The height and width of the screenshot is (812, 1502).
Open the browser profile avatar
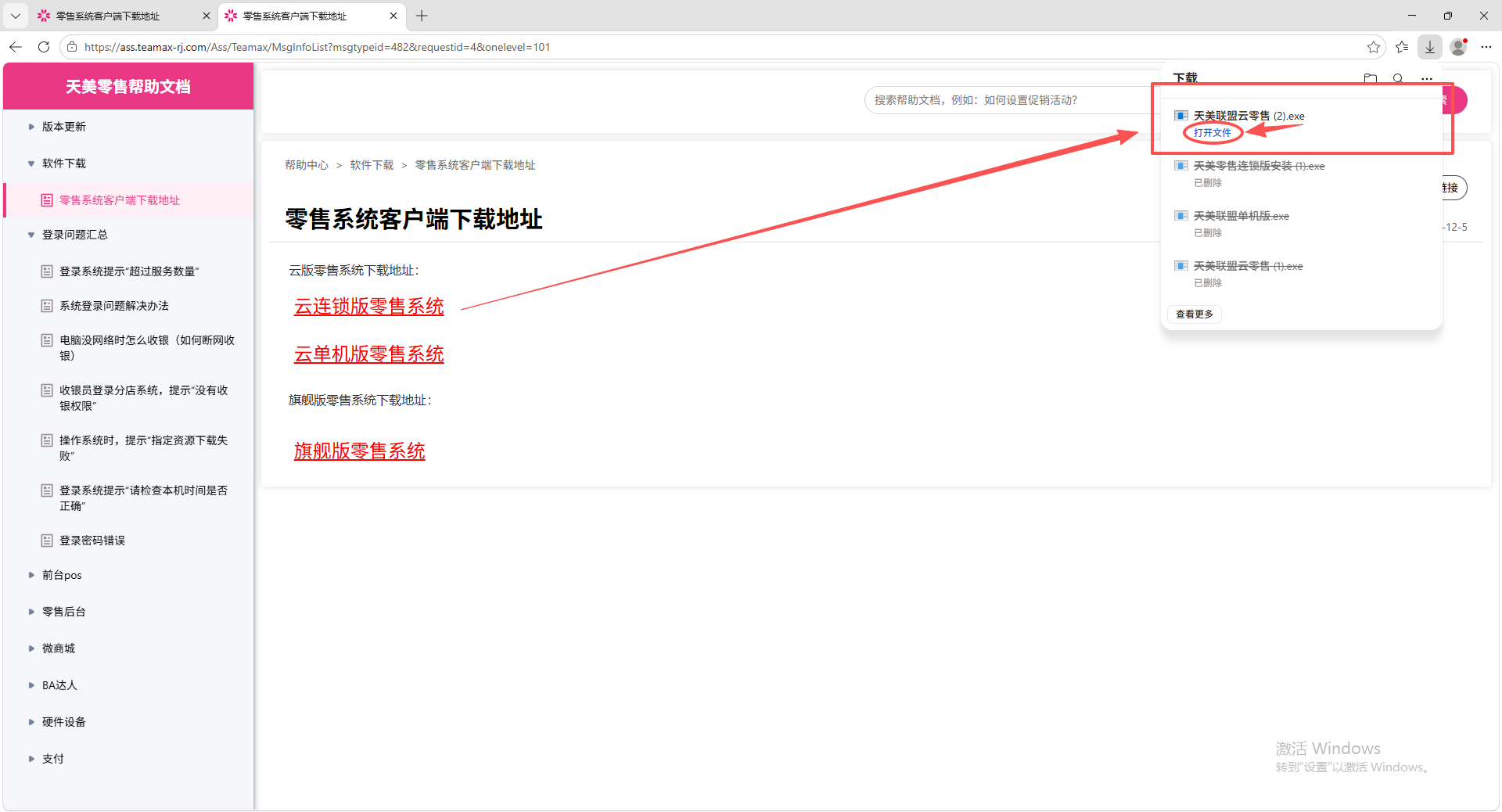[x=1458, y=47]
